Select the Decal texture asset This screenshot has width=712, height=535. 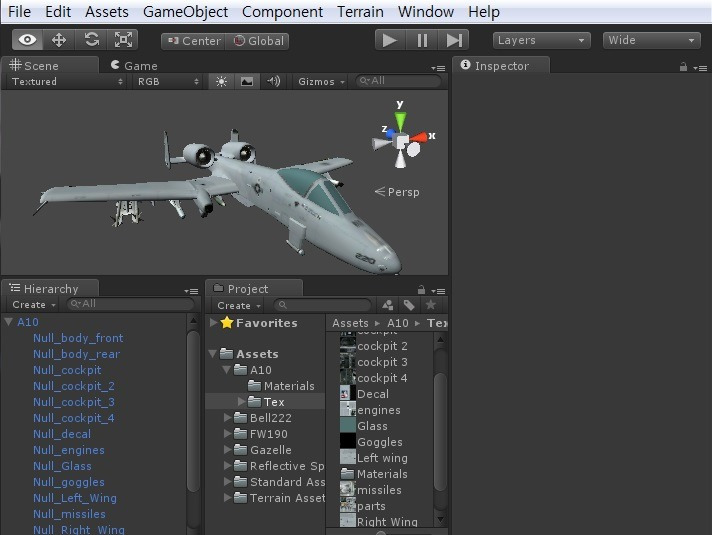[x=364, y=394]
